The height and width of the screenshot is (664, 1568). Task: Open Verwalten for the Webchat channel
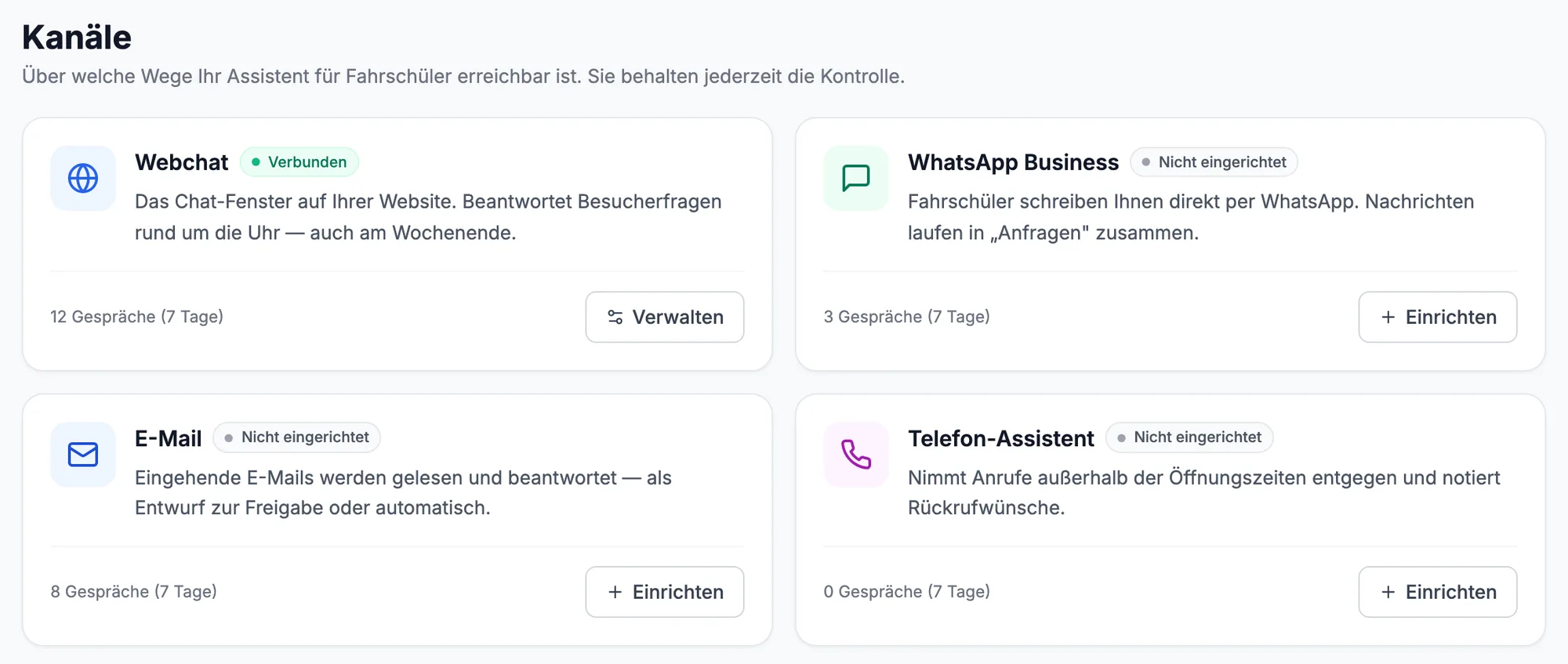(665, 317)
